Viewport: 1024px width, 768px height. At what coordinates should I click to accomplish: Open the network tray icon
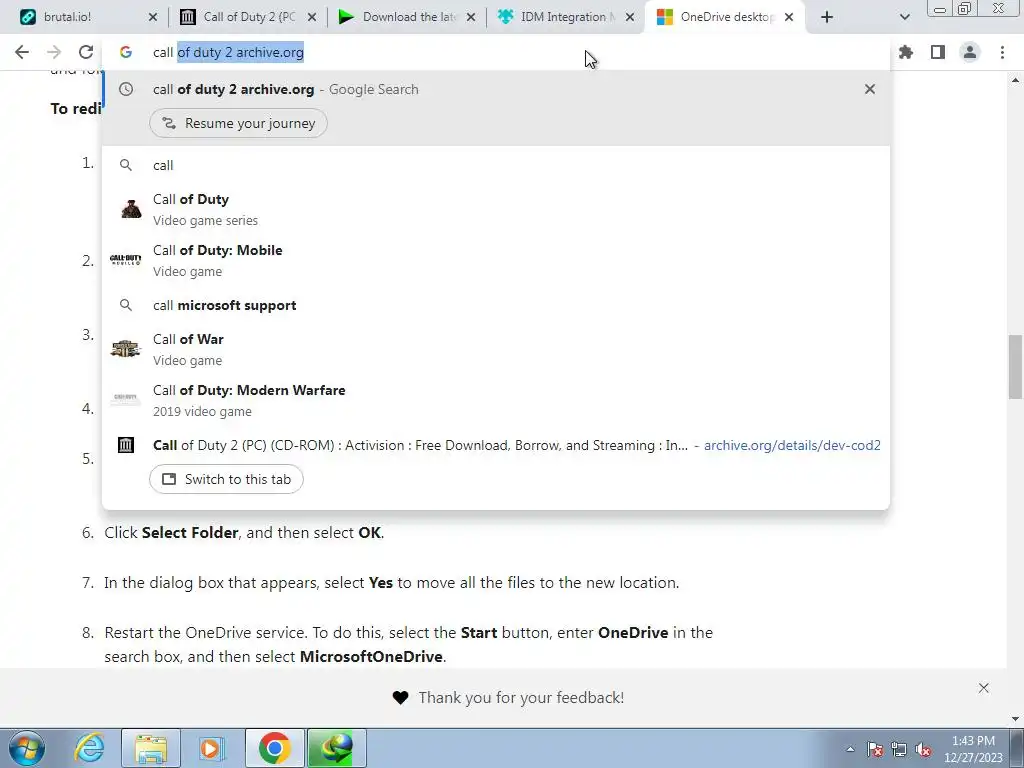coord(899,749)
